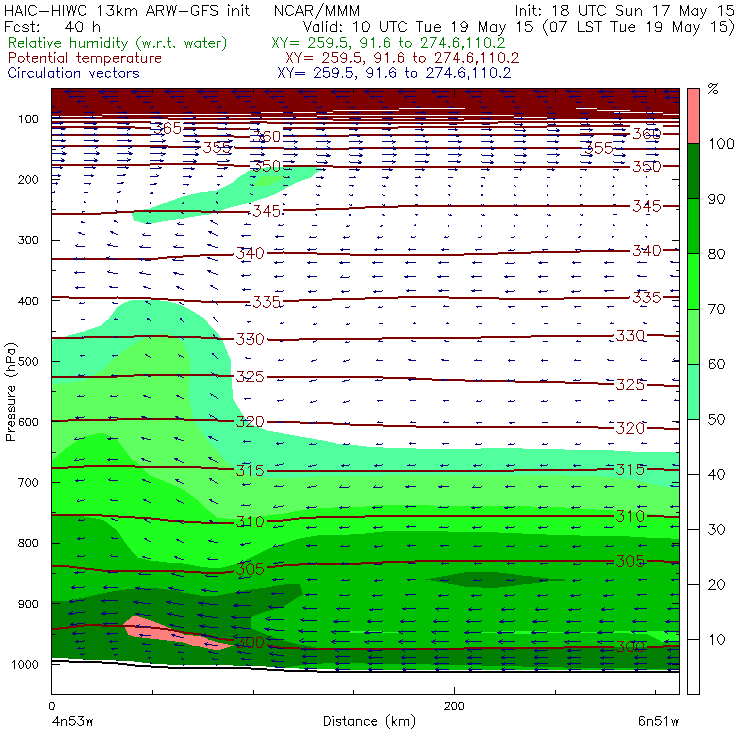
Task: Click the dark green 90–100% colorbar segment
Action: (x=693, y=171)
